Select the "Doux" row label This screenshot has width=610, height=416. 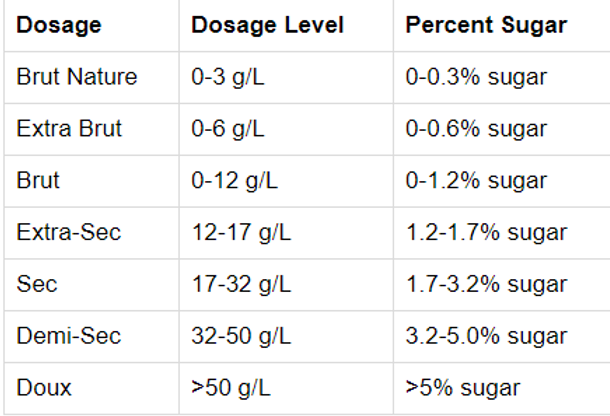click(x=42, y=387)
